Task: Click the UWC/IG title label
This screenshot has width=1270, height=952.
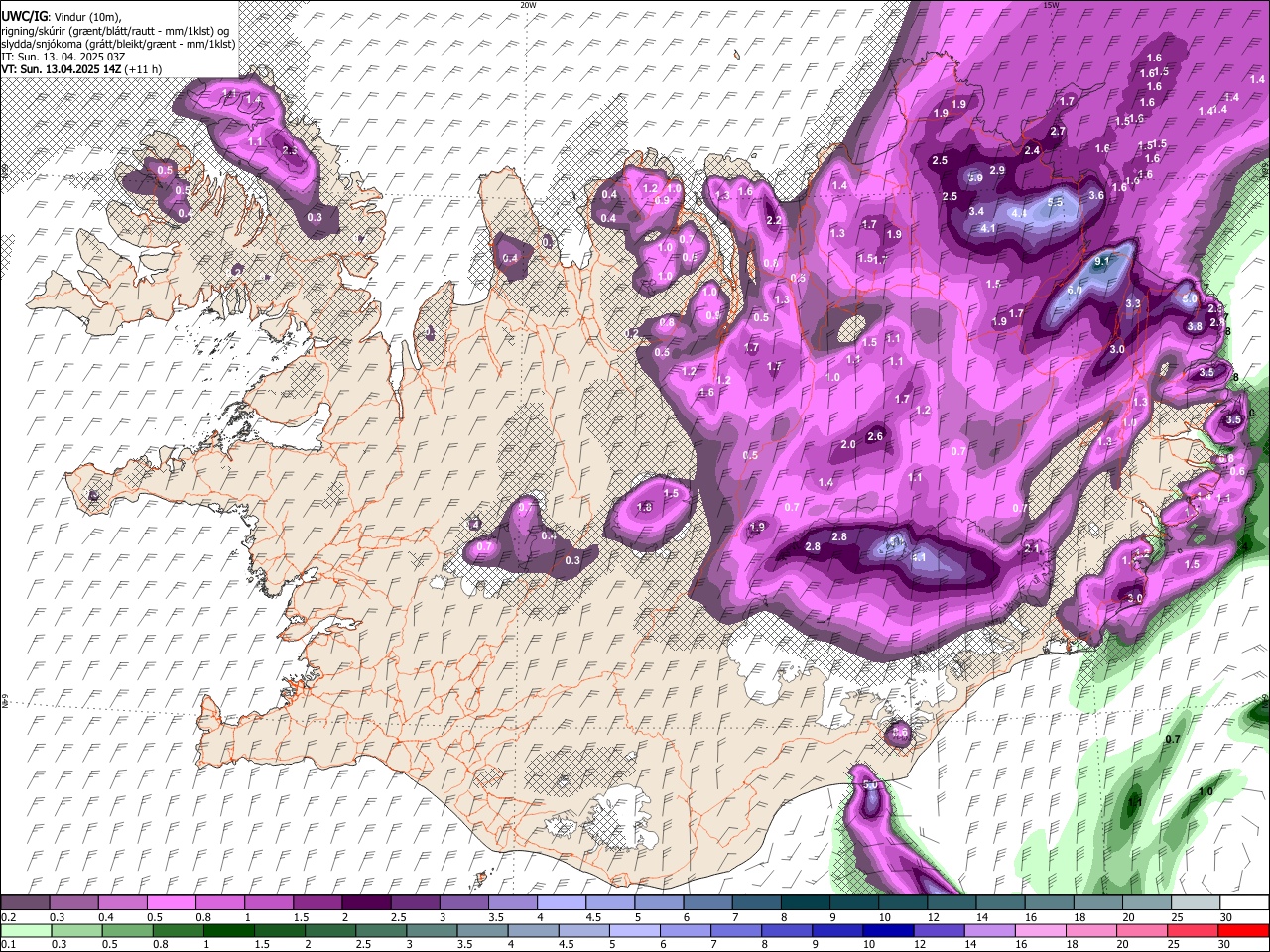Action: (24, 15)
